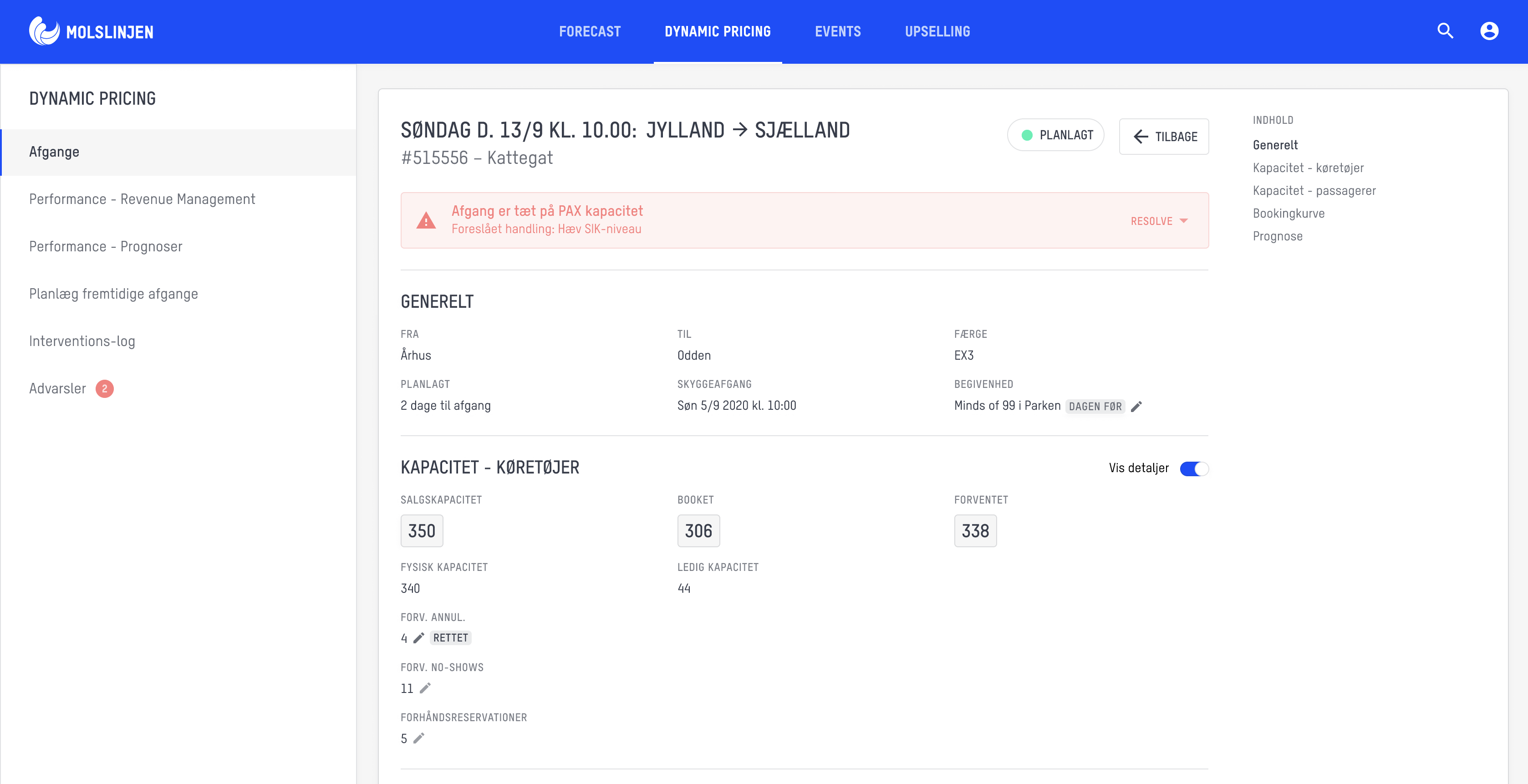Viewport: 1528px width, 784px height.
Task: Click the Forv. No-shows value 11
Action: (x=406, y=688)
